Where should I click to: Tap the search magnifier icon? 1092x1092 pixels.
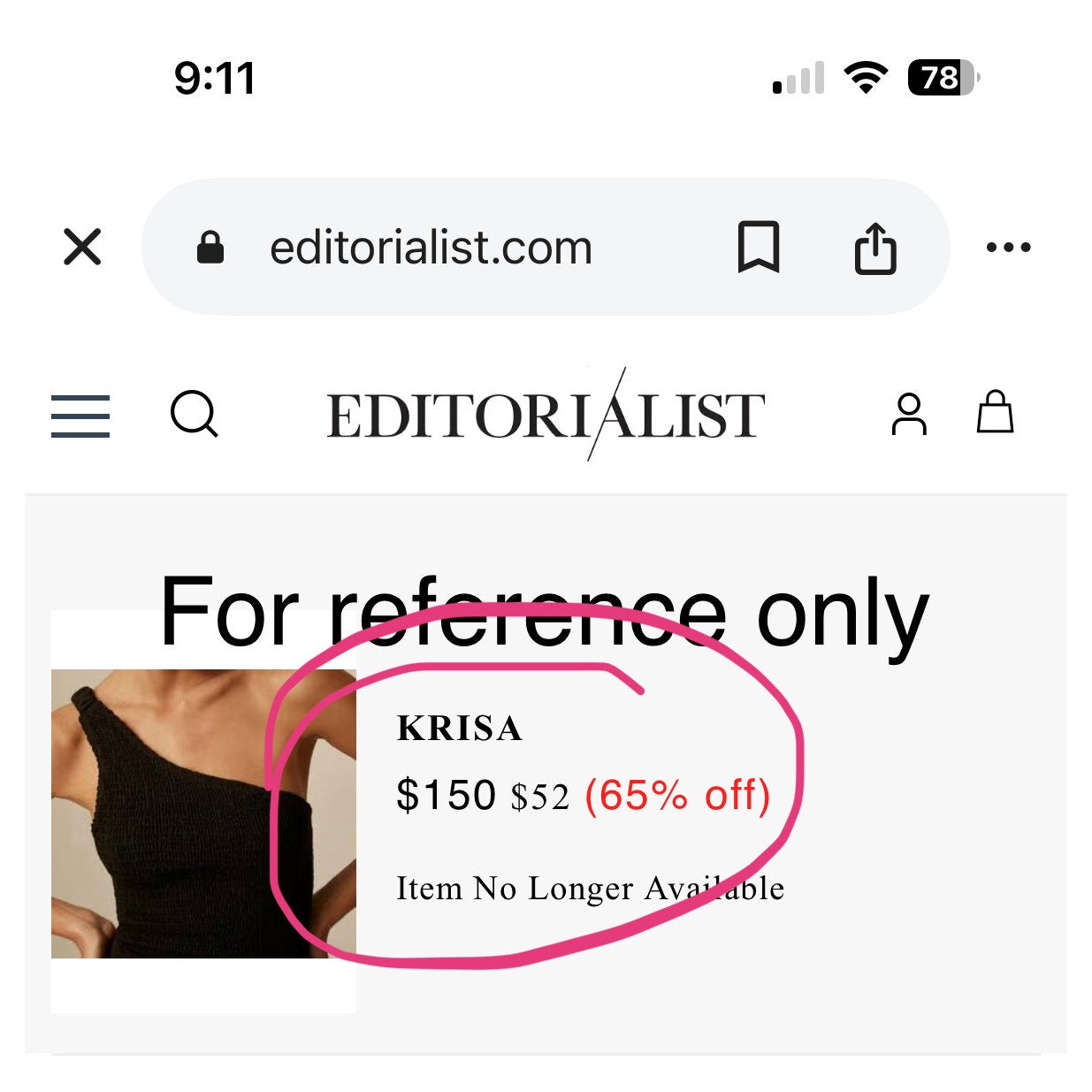coord(195,414)
